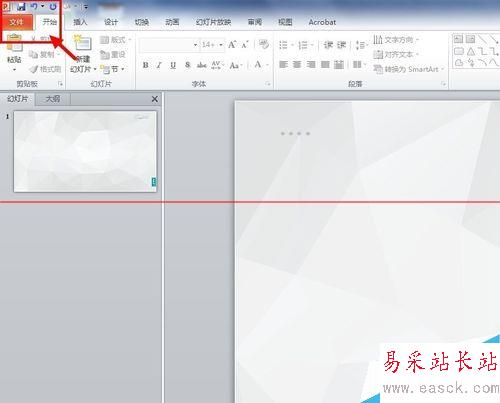Increase list indent level
The height and width of the screenshot is (403, 500).
pos(342,45)
